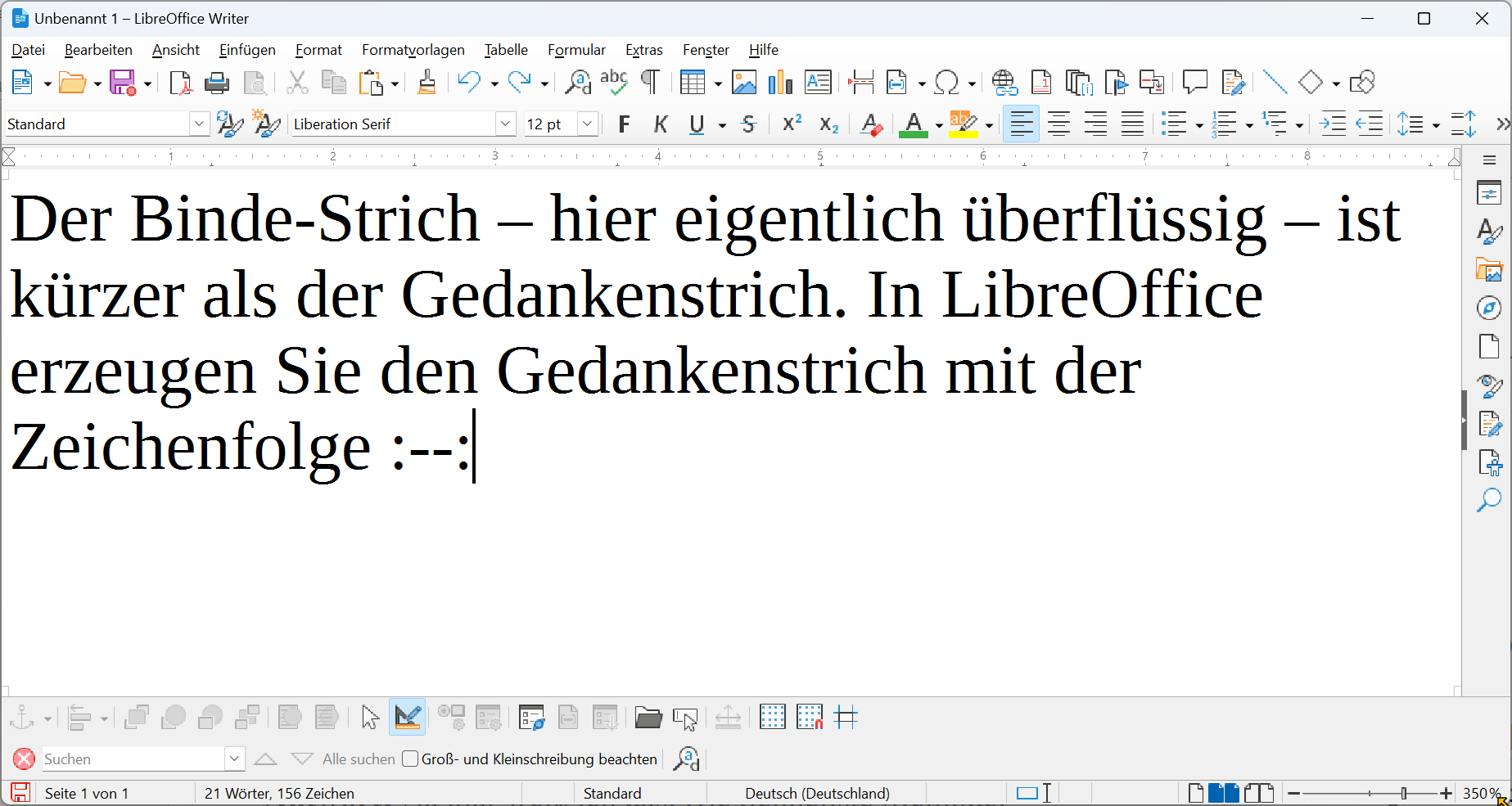Image resolution: width=1512 pixels, height=806 pixels.
Task: Open the Hilfe menu
Action: pyautogui.click(x=763, y=50)
